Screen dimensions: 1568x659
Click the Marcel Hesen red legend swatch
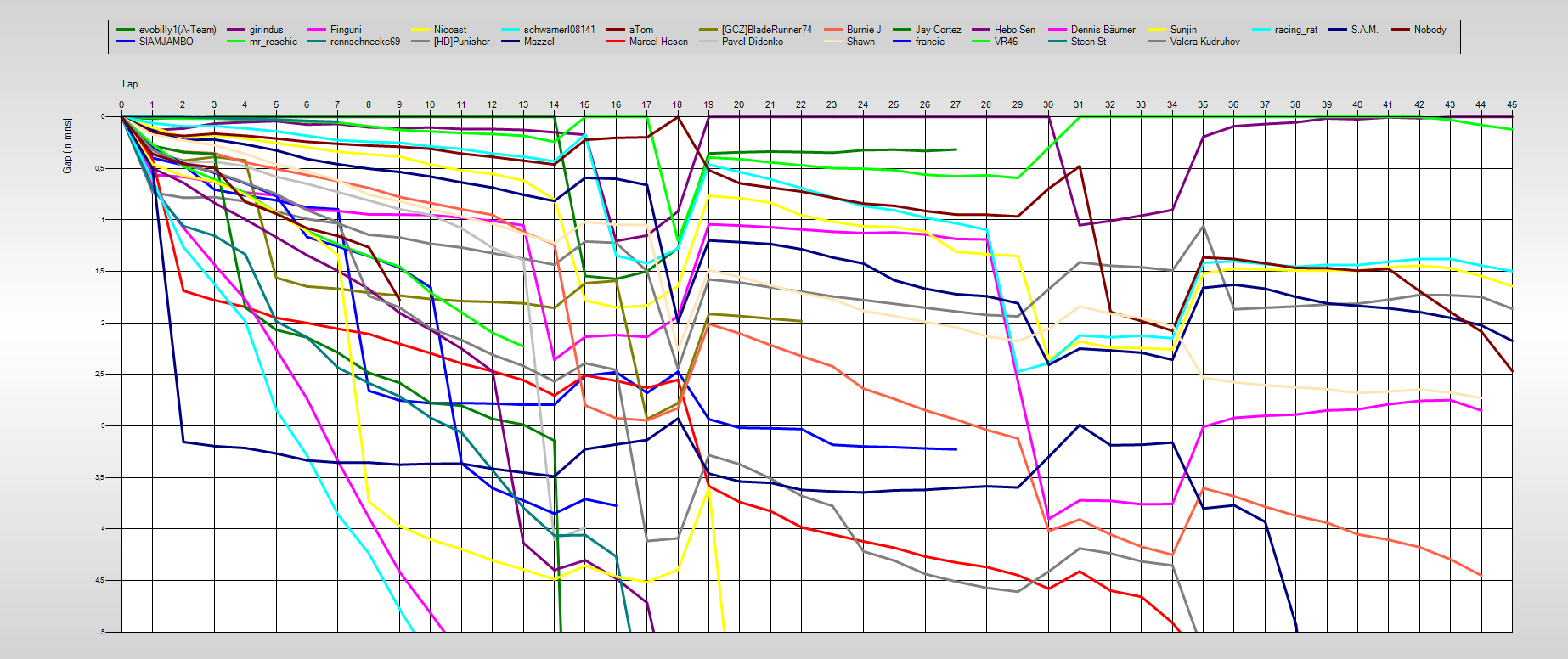pos(616,42)
